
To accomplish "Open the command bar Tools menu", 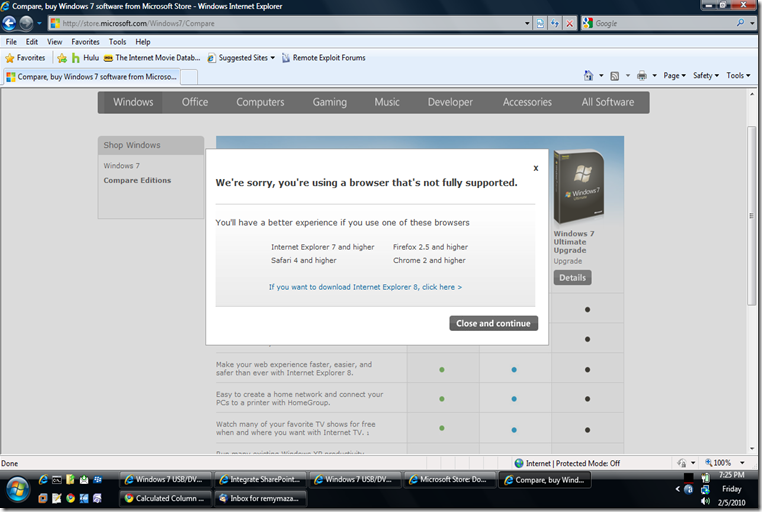I will [738, 75].
